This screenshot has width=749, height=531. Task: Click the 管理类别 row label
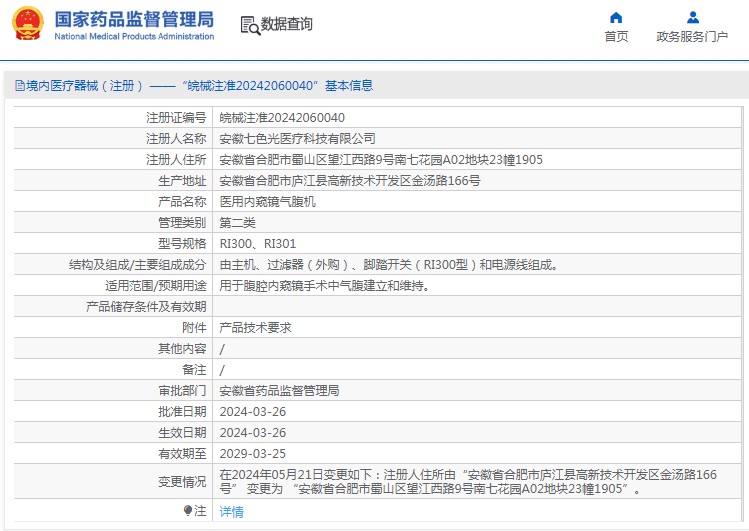point(182,223)
